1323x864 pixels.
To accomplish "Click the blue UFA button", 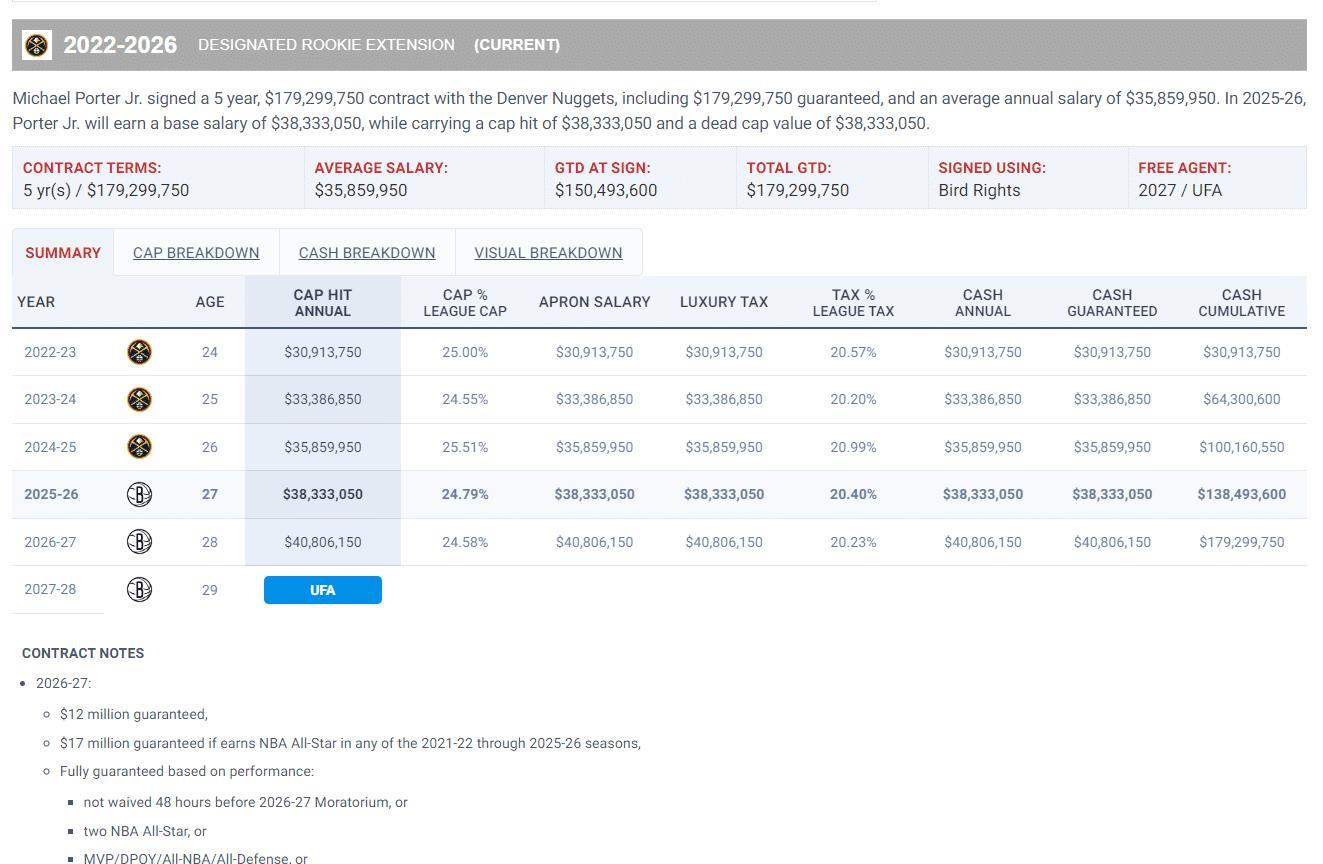I will 322,590.
